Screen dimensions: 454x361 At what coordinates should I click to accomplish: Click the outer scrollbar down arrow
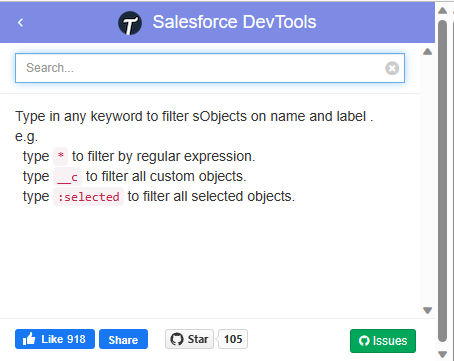(442, 354)
